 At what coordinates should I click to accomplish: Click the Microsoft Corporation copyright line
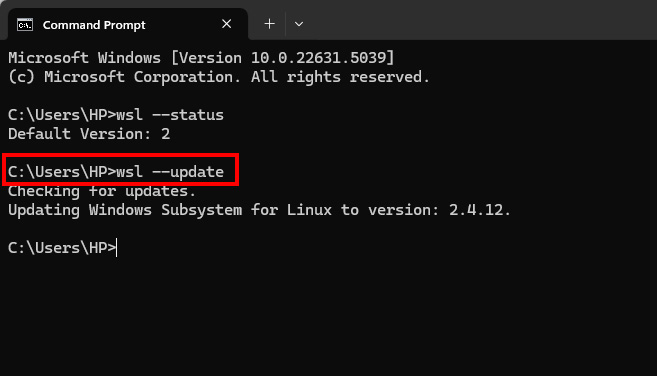click(219, 77)
